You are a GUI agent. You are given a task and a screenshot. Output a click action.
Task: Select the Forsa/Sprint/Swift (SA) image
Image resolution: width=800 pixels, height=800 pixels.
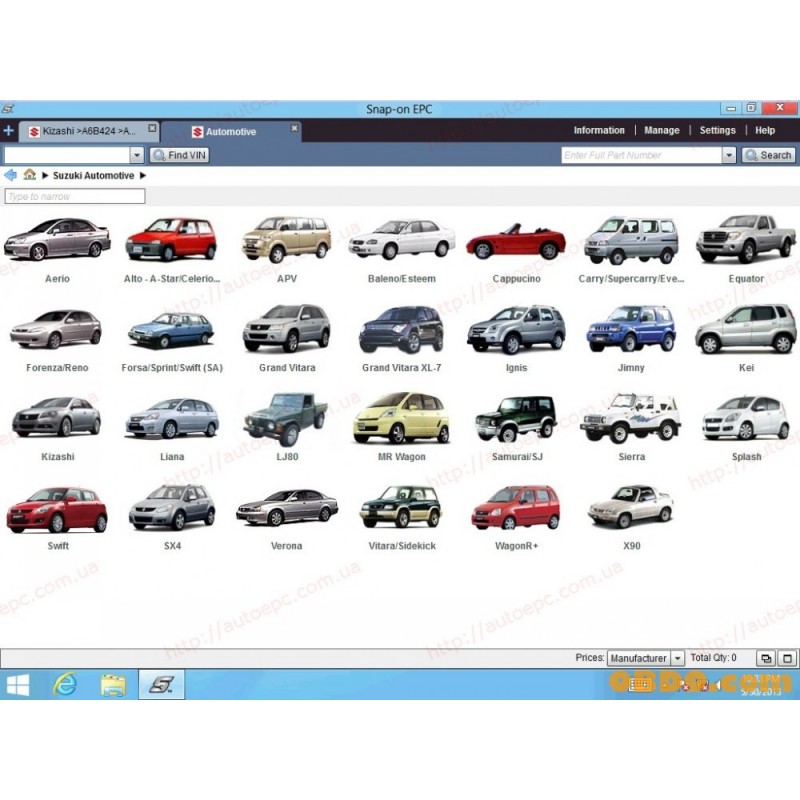[x=171, y=331]
